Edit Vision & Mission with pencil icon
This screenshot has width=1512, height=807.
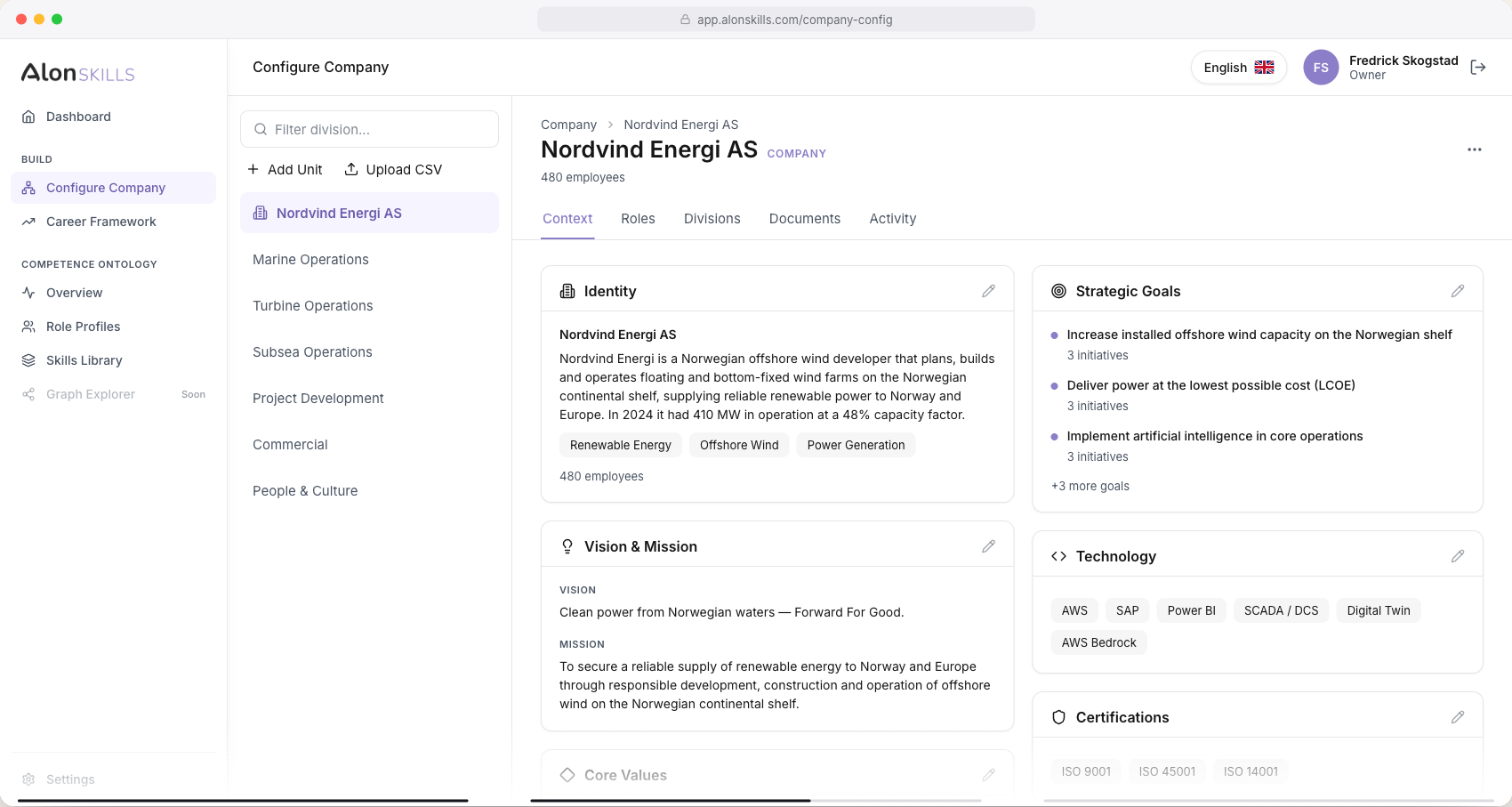[x=988, y=546]
